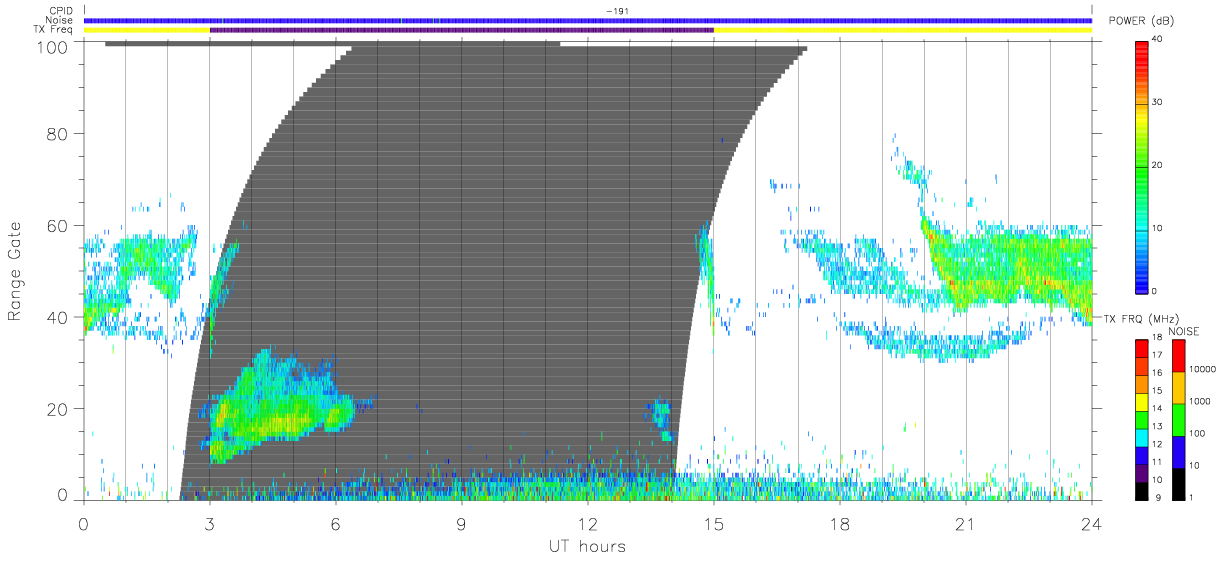Click Range Gate axis tick "40"
The height and width of the screenshot is (567, 1228).
58,317
